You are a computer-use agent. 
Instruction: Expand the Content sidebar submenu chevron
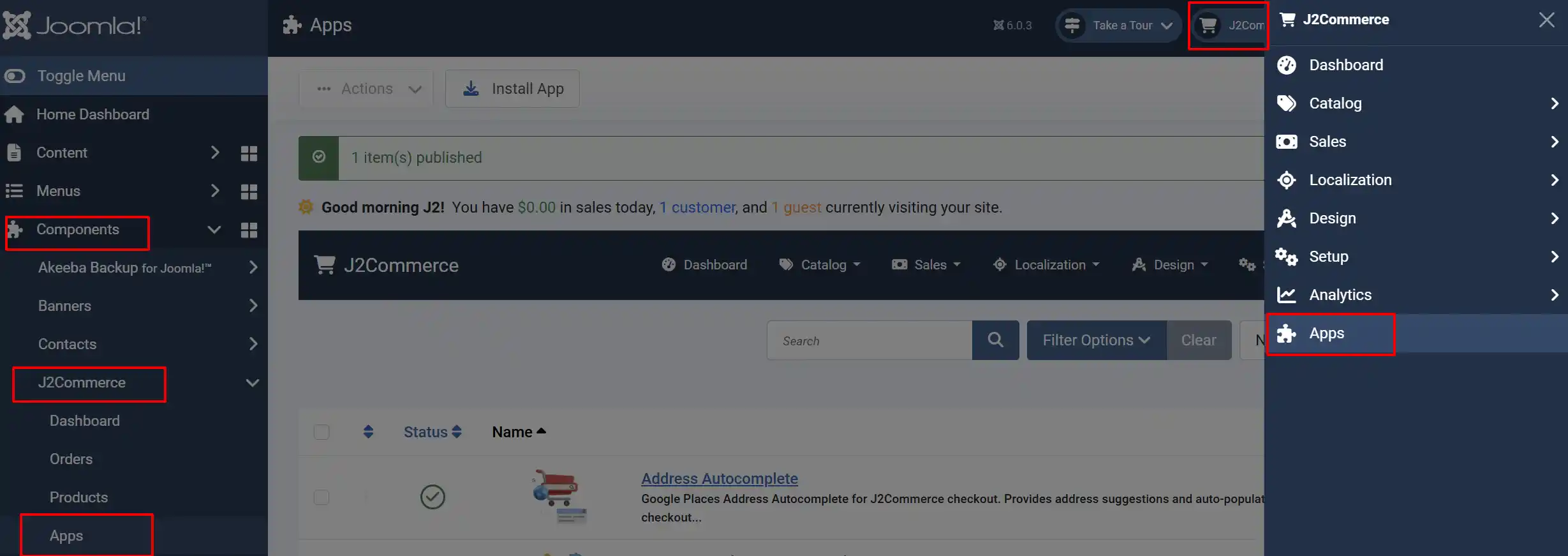pos(215,153)
